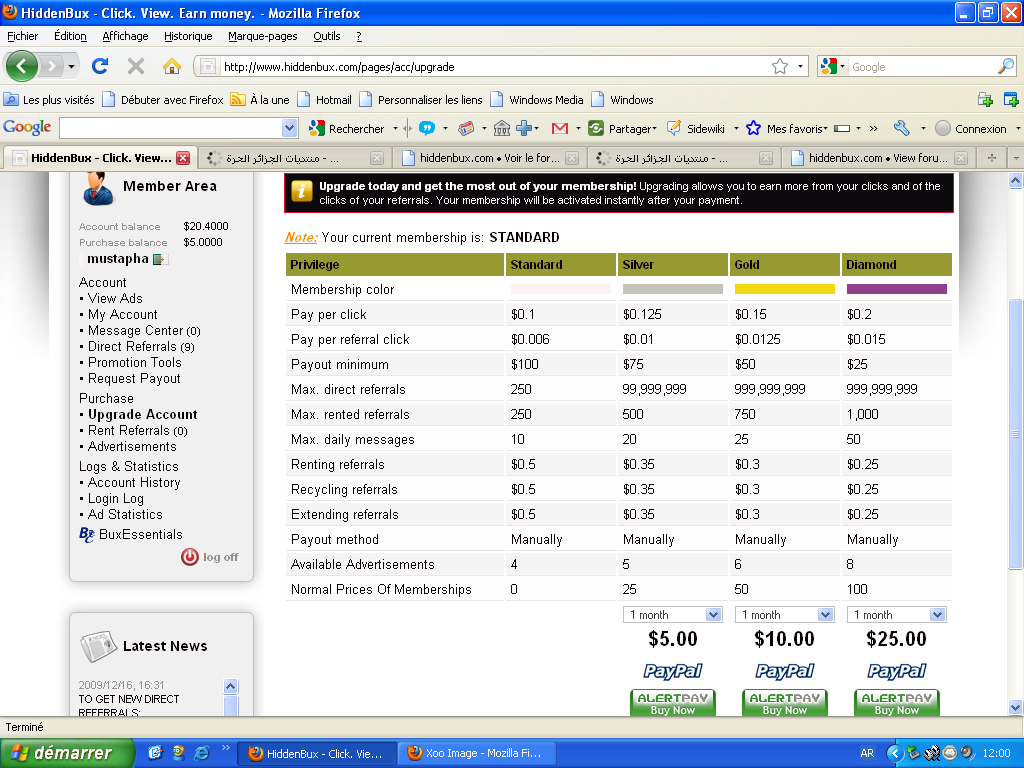The image size is (1024, 768).
Task: Click Diamond AlertPay Buy Now button
Action: click(x=897, y=703)
